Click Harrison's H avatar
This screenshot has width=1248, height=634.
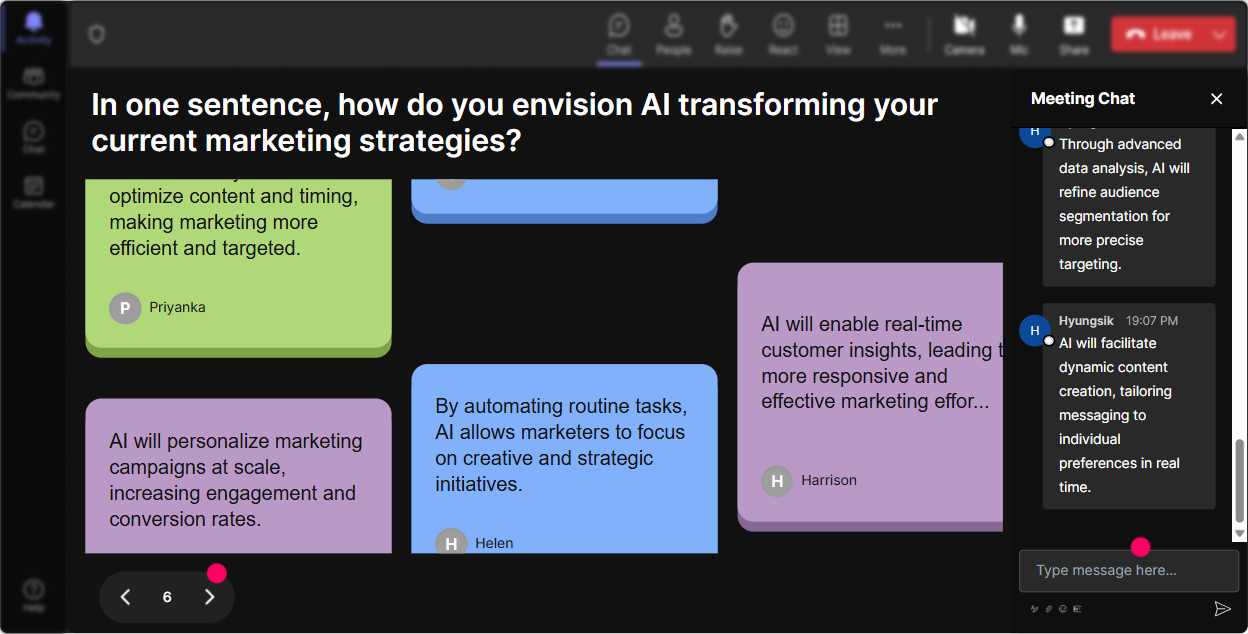777,481
